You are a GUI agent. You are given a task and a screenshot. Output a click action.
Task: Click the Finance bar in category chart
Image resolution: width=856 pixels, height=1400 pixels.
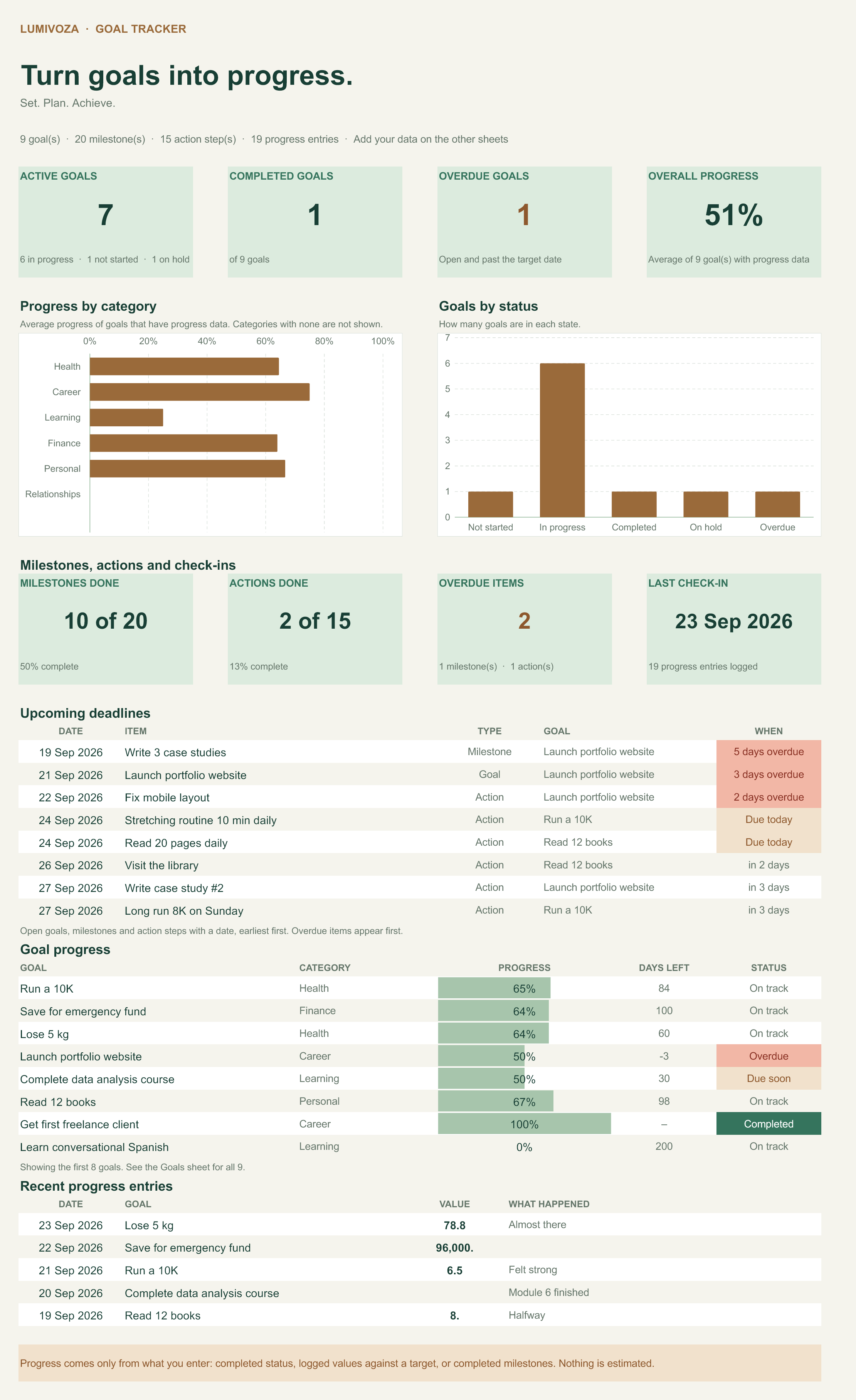[183, 443]
